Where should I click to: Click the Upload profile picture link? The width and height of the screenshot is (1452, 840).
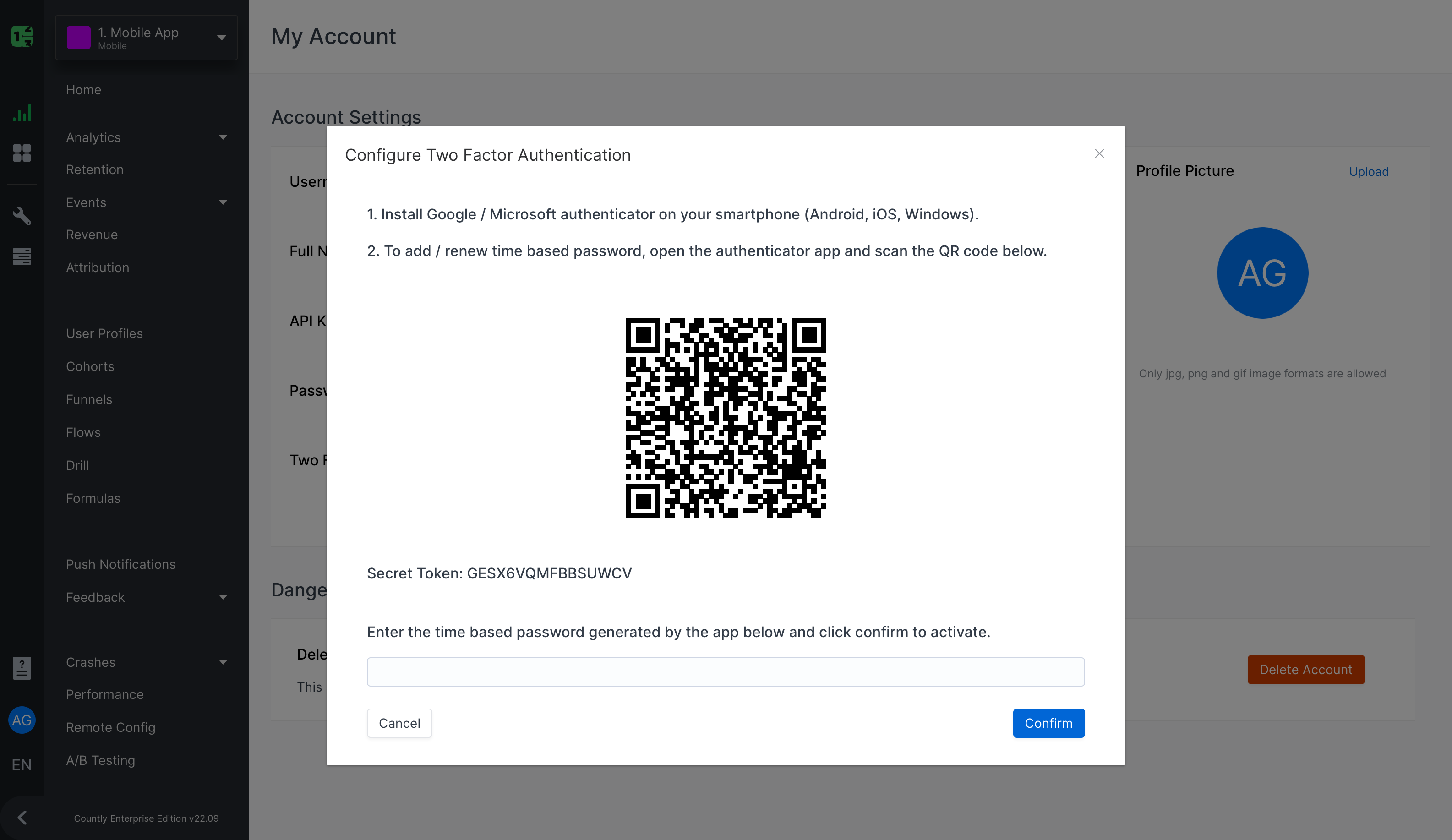point(1369,172)
